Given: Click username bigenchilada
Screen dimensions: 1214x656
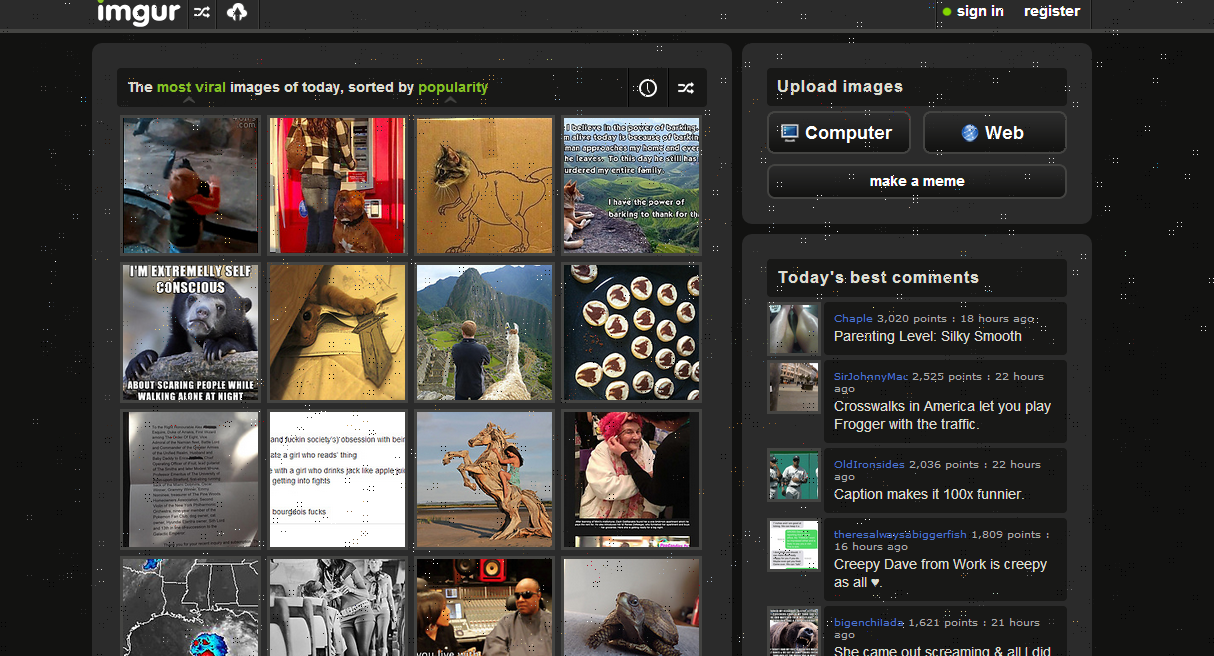Looking at the screenshot, I should [x=869, y=622].
